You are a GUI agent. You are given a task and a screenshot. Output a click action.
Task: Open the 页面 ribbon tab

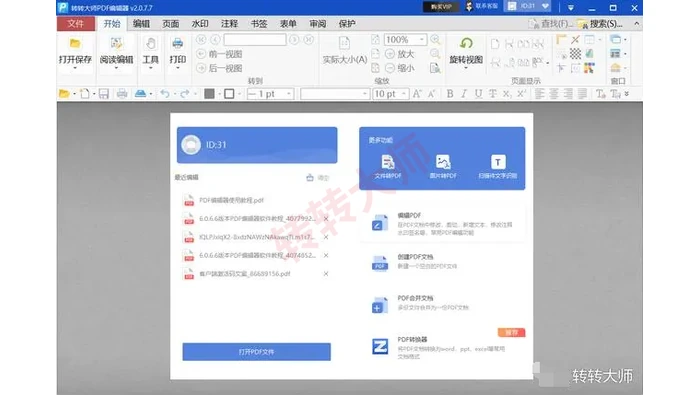[171, 24]
